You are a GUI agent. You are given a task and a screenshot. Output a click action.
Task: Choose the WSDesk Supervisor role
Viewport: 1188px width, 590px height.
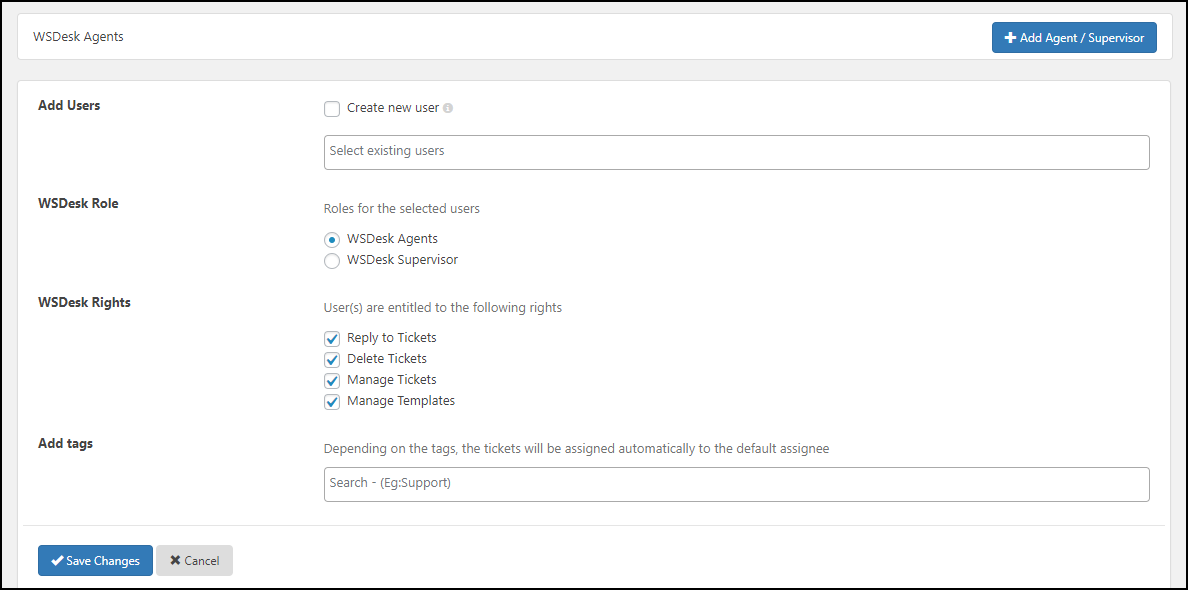(x=332, y=261)
